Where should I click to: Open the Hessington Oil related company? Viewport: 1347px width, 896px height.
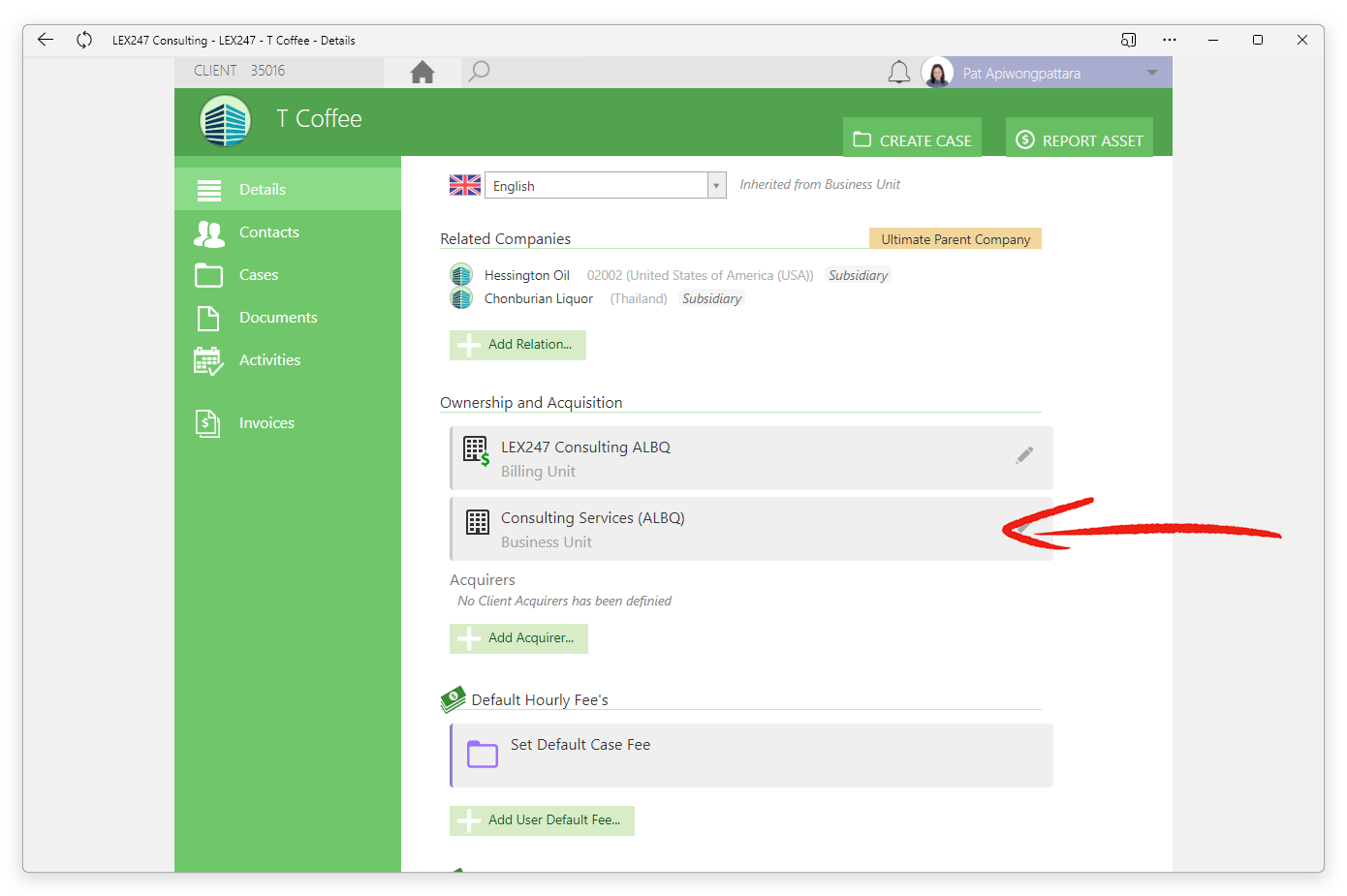point(527,275)
